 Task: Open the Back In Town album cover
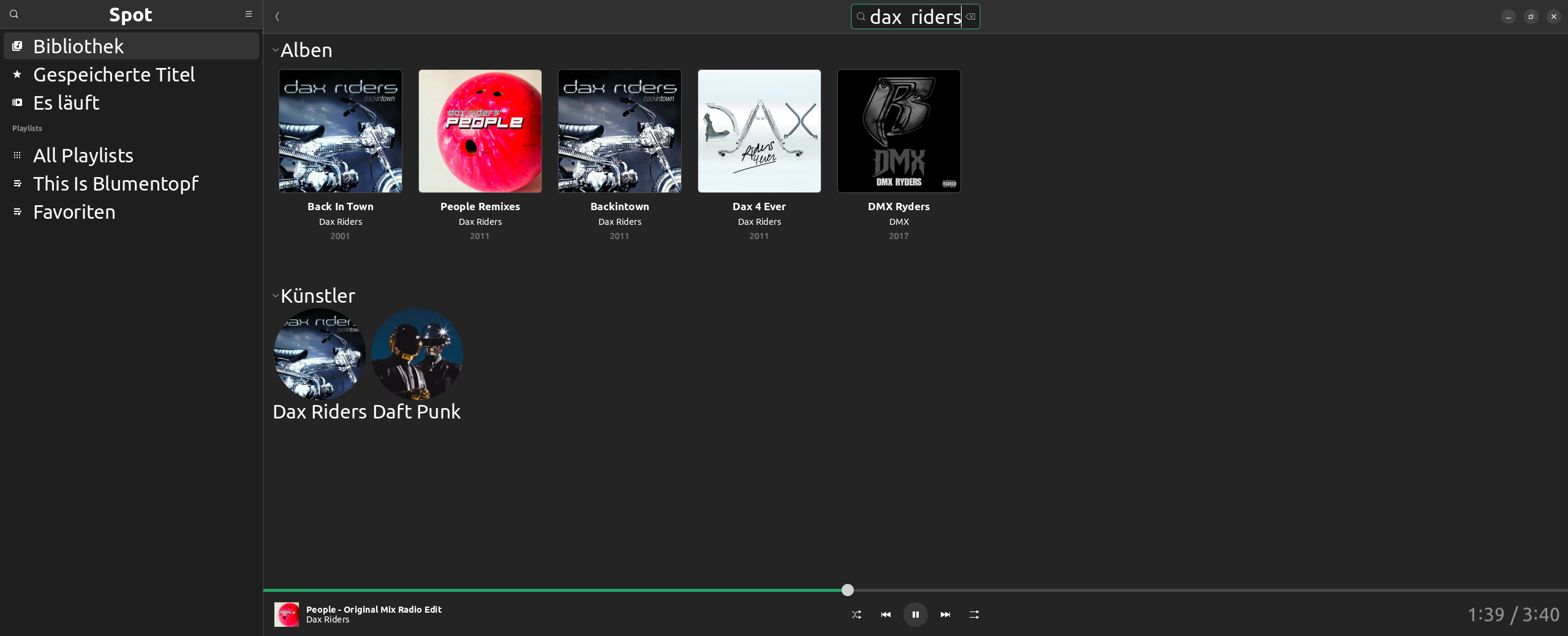(x=341, y=131)
